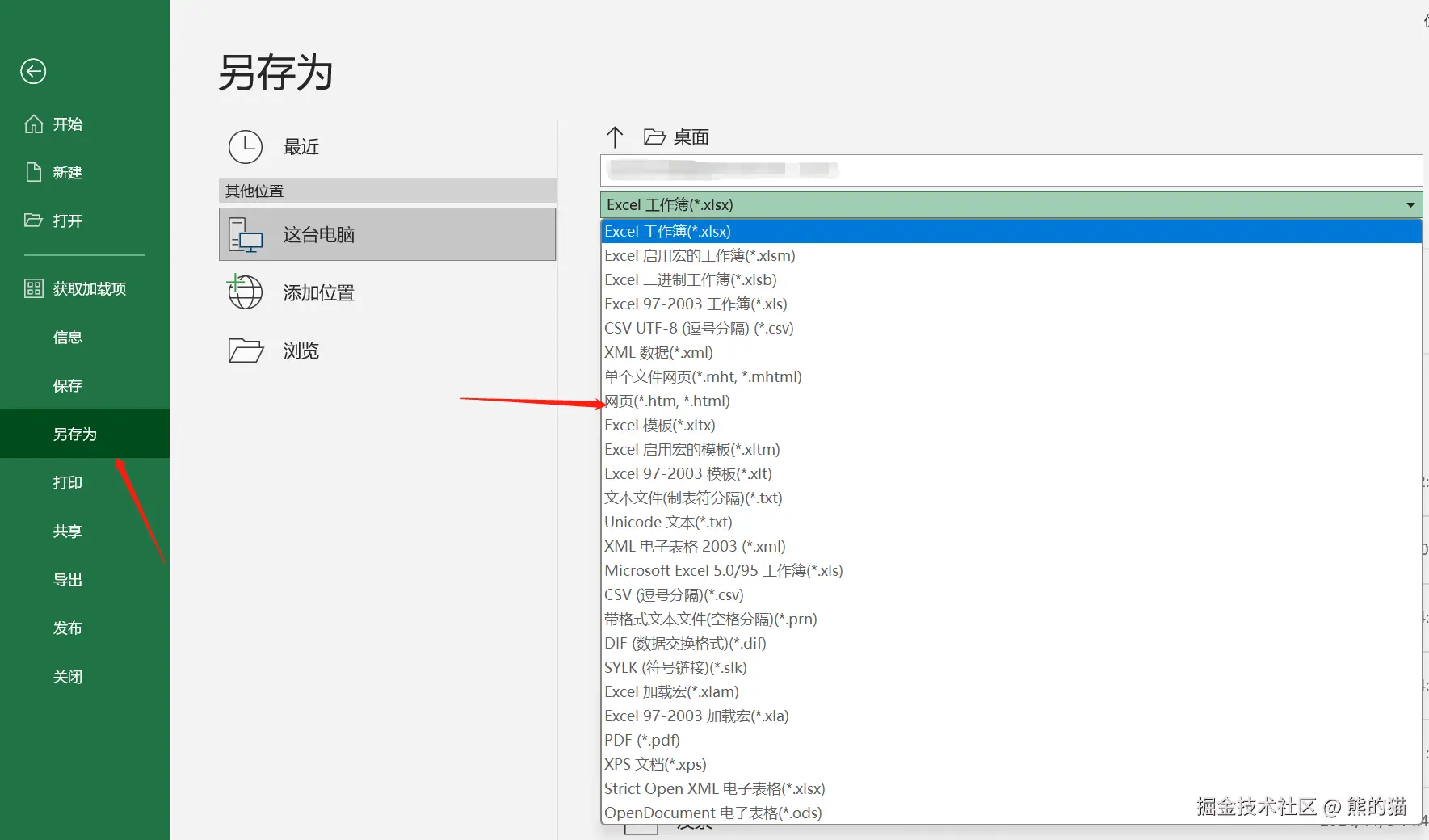The width and height of the screenshot is (1429, 840).
Task: Select 保存 in the sidebar
Action: coord(85,385)
